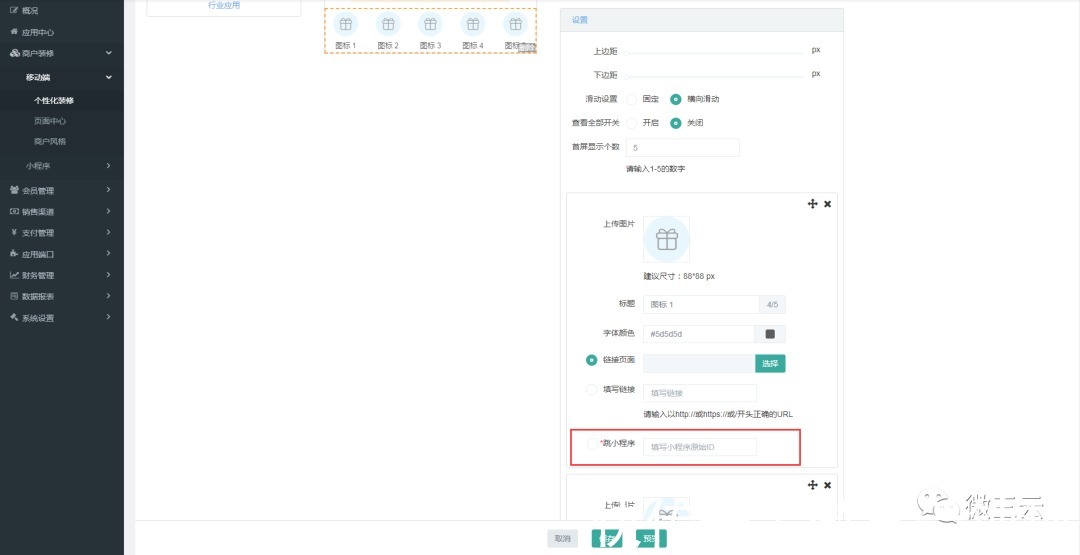Click the 字体颜色 hex input #5d5d5d
Screen dimensions: 1080x555
(699, 334)
